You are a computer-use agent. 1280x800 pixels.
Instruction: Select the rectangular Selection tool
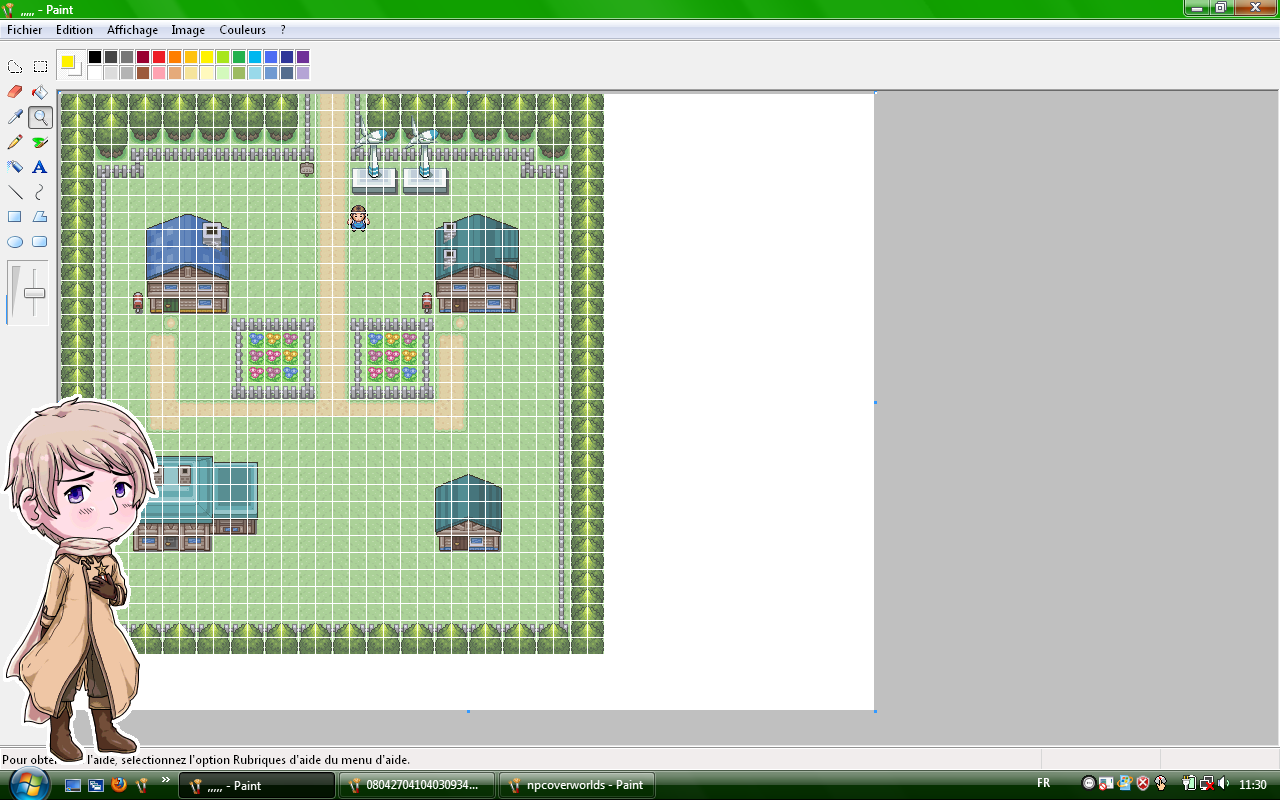(x=40, y=67)
